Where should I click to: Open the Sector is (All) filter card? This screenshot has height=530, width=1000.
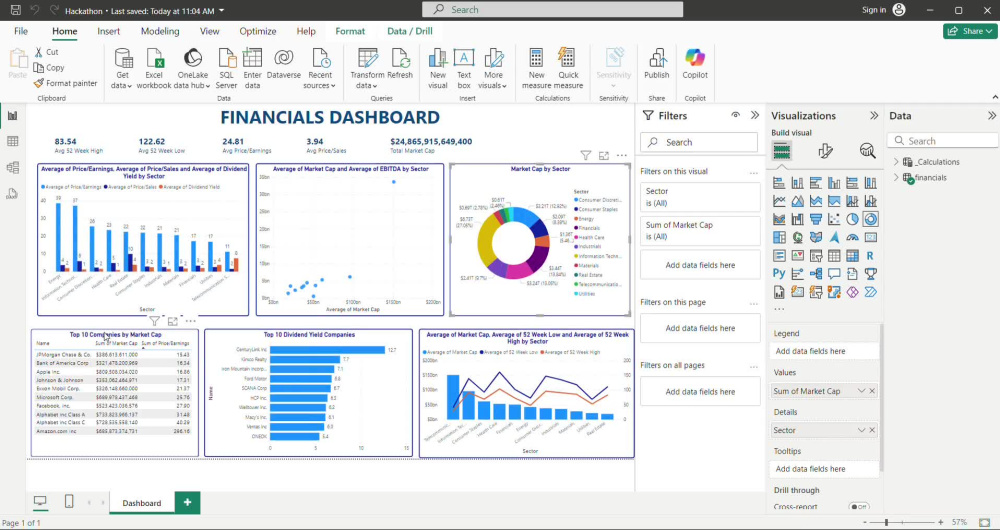pos(700,197)
